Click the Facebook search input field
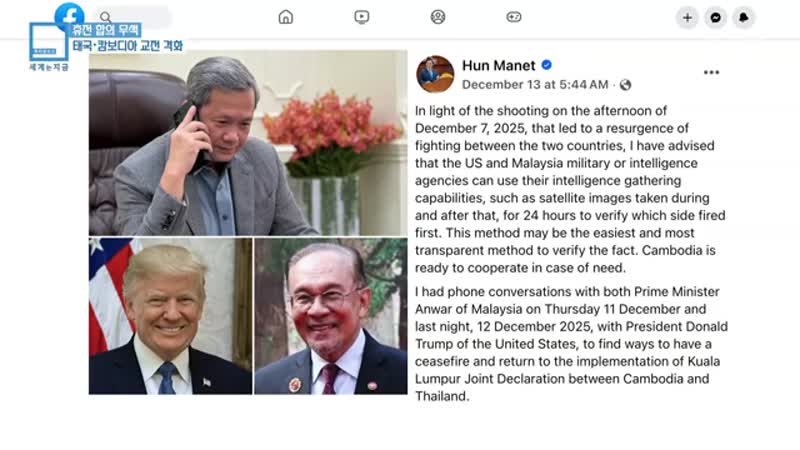The height and width of the screenshot is (450, 800). [x=134, y=17]
